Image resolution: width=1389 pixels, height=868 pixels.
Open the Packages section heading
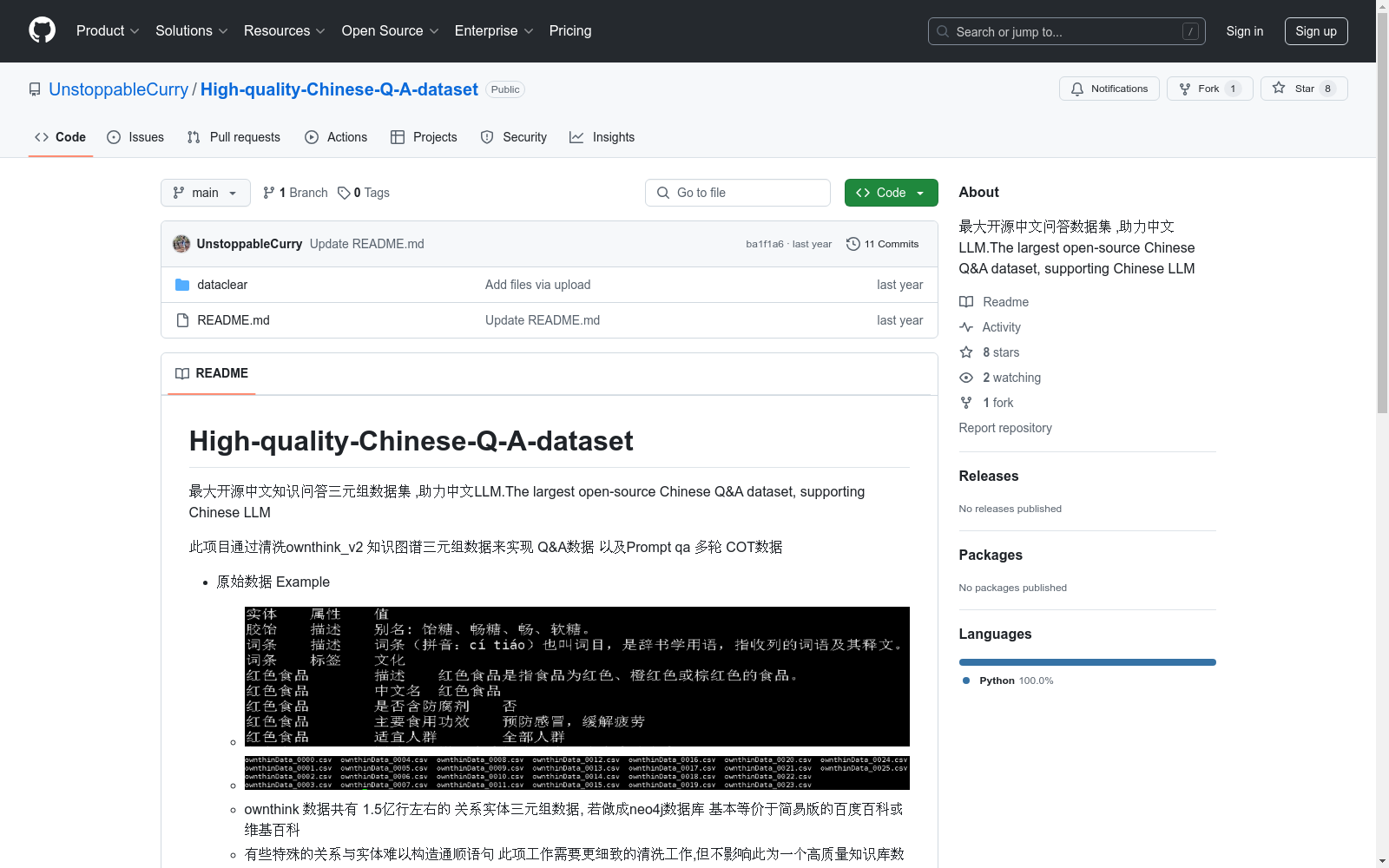coord(991,555)
